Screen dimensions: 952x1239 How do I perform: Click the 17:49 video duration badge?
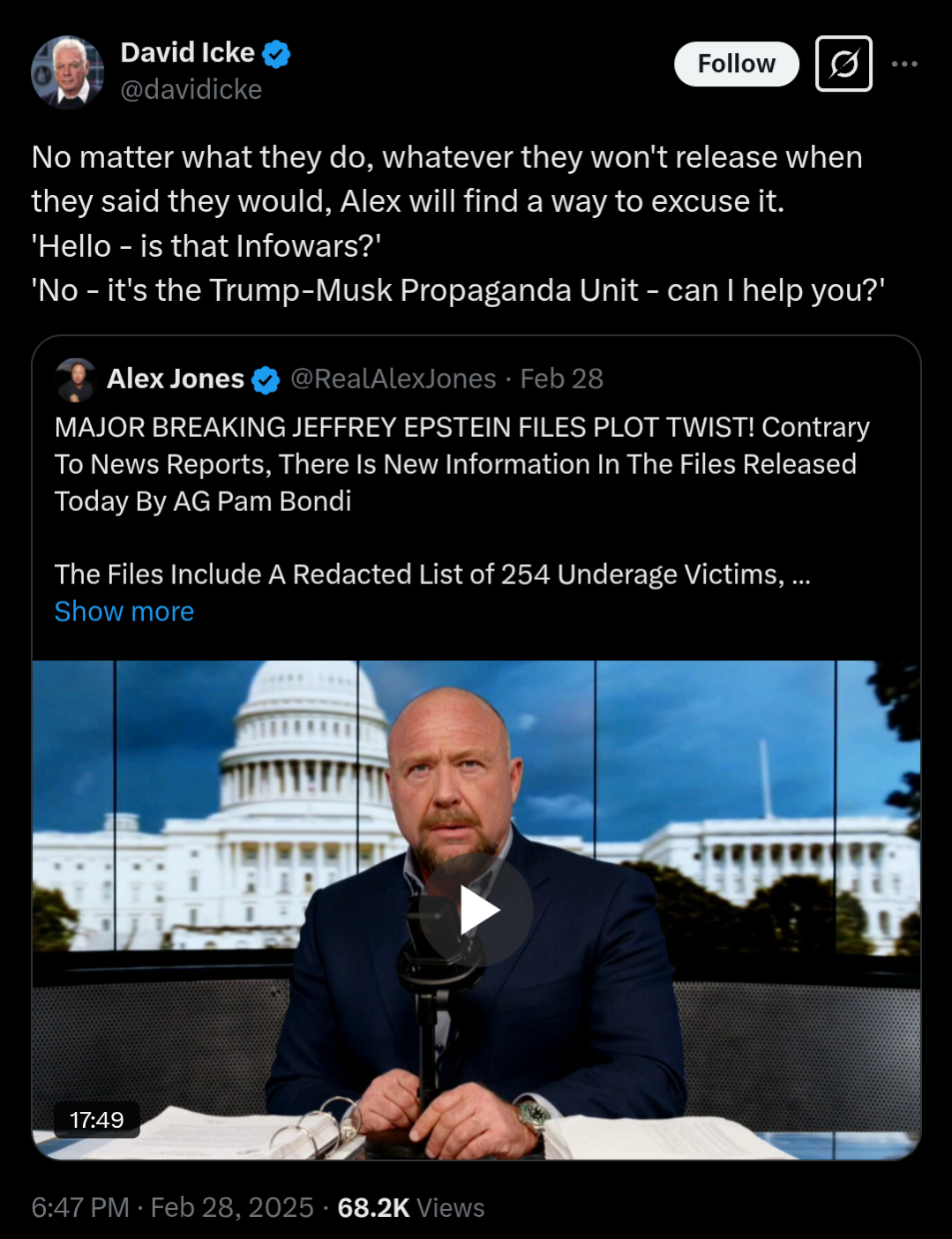96,1120
